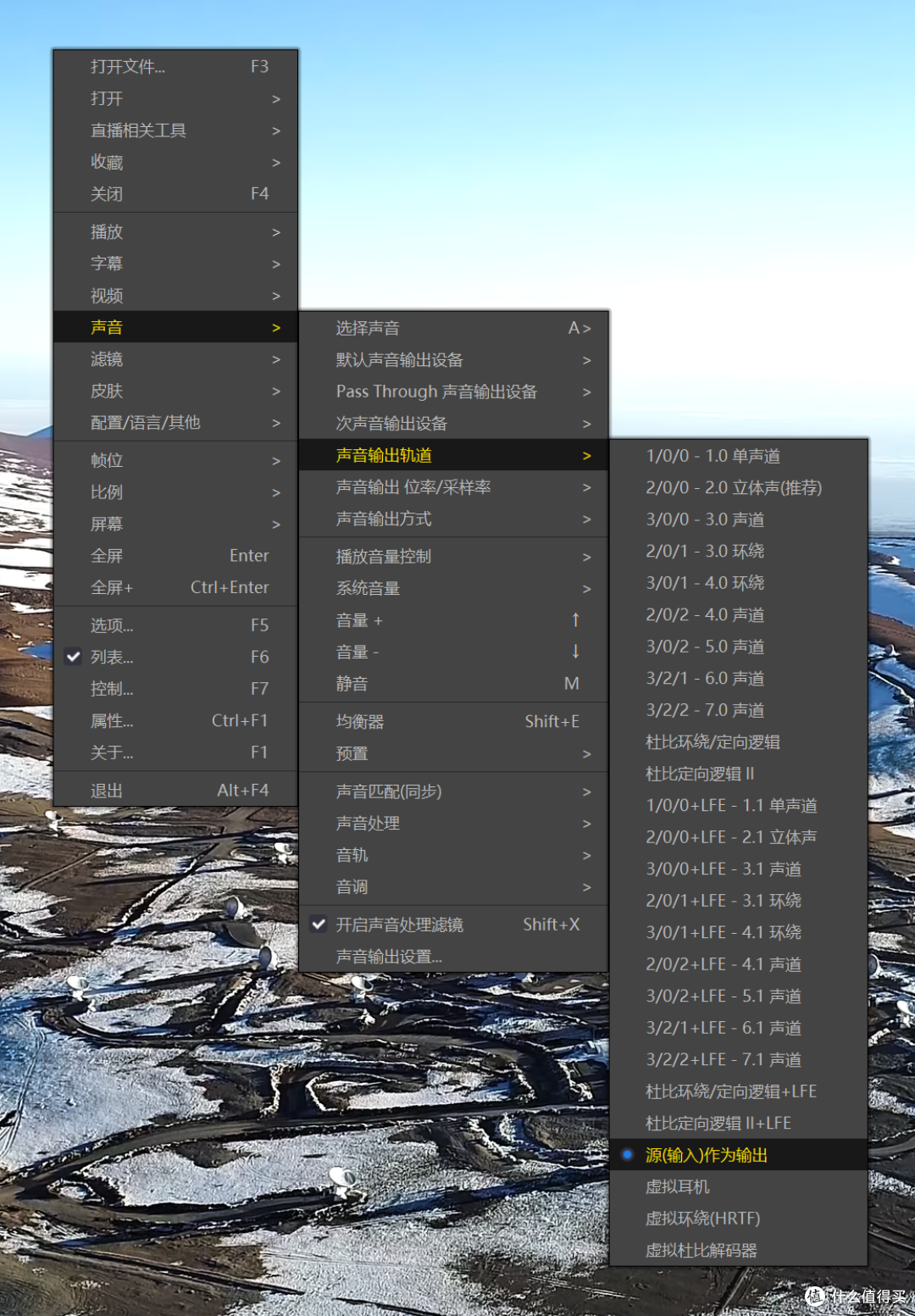915x1316 pixels.
Task: Open the 视频 submenu
Action: click(175, 296)
